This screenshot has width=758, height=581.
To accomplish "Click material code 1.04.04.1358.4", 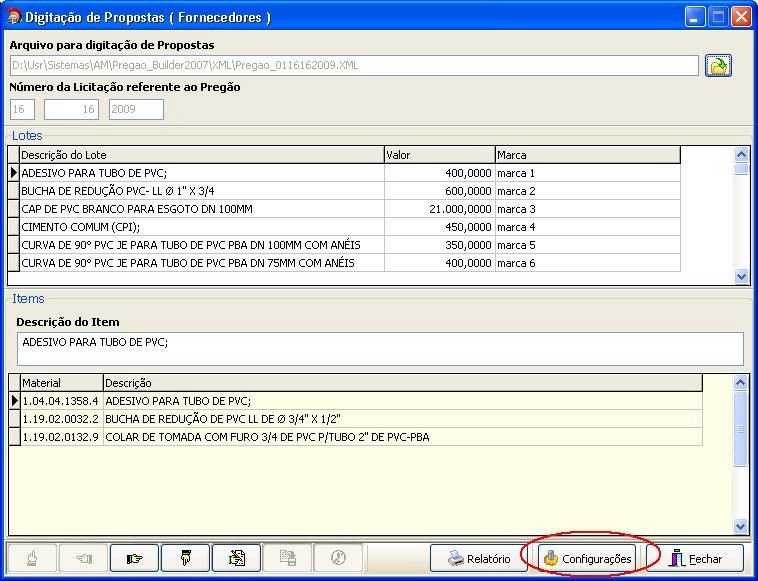I will [62, 401].
